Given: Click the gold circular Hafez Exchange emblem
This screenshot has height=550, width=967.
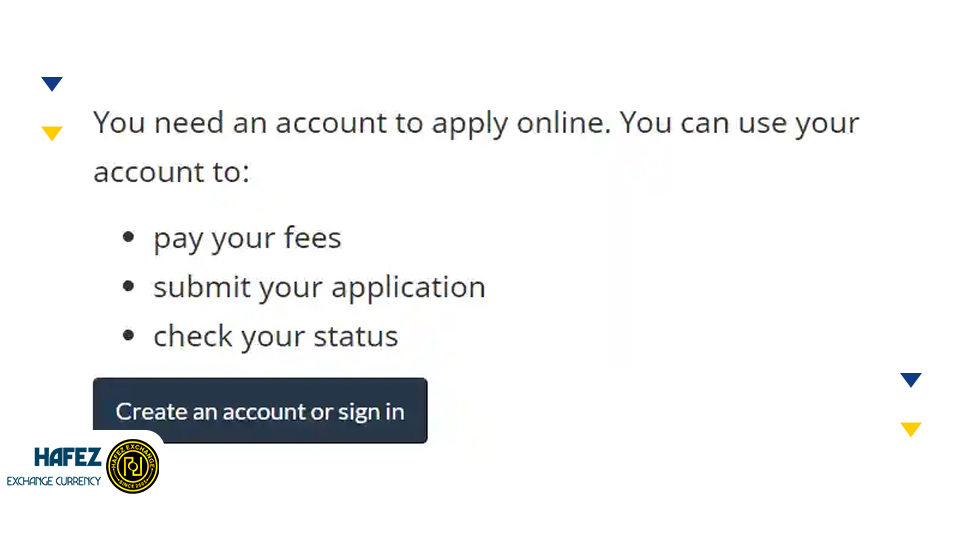Looking at the screenshot, I should tap(132, 466).
